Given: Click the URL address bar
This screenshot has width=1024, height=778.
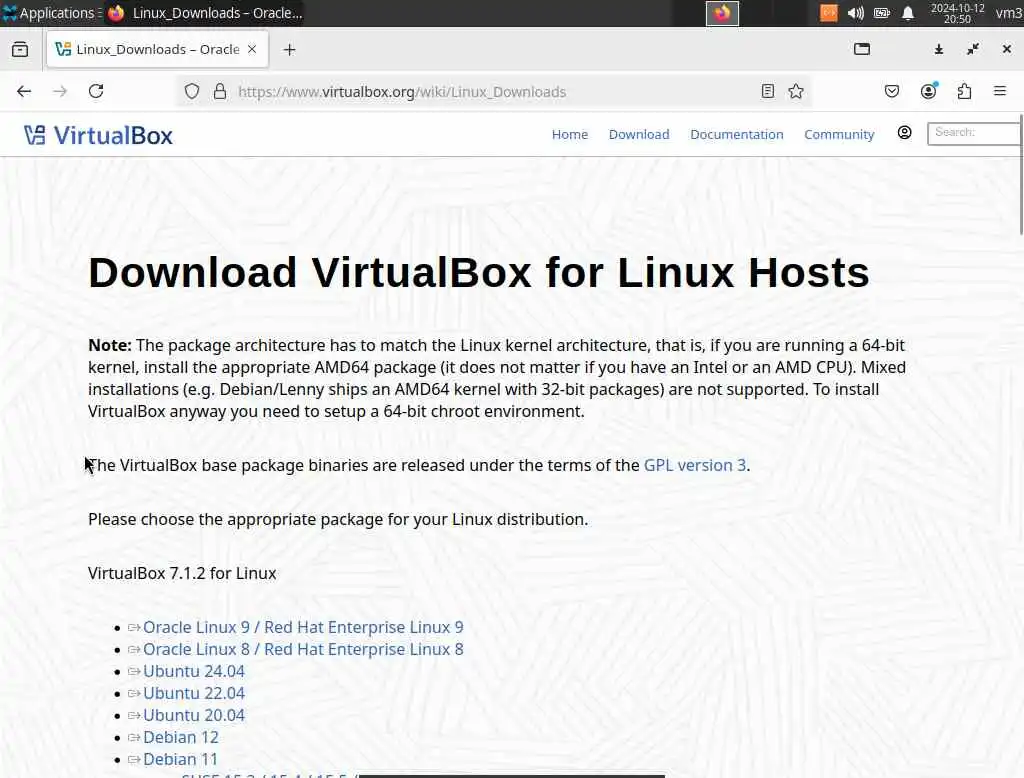Looking at the screenshot, I should [492, 91].
